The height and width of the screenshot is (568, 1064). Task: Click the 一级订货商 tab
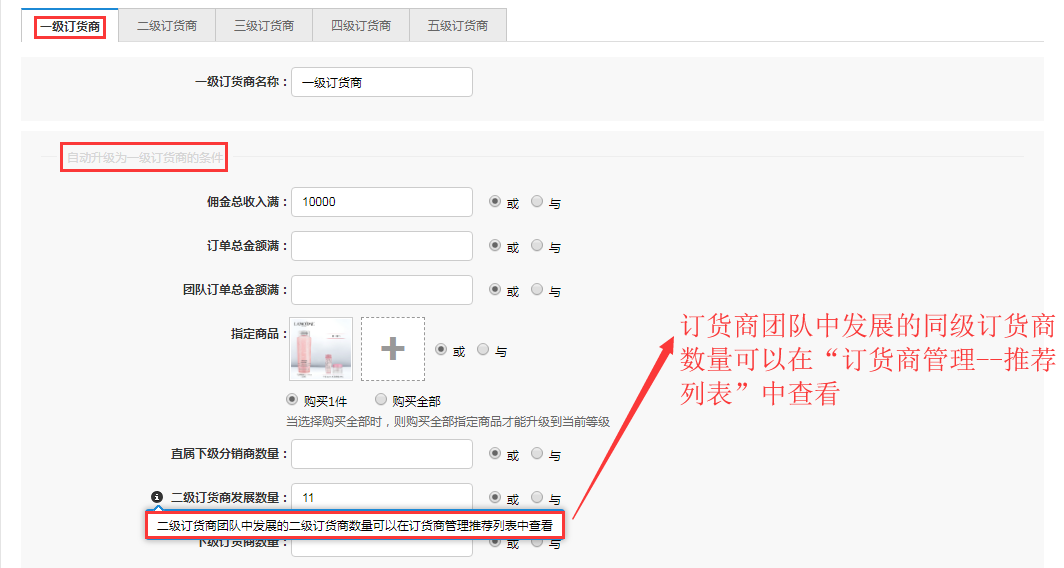tap(70, 26)
